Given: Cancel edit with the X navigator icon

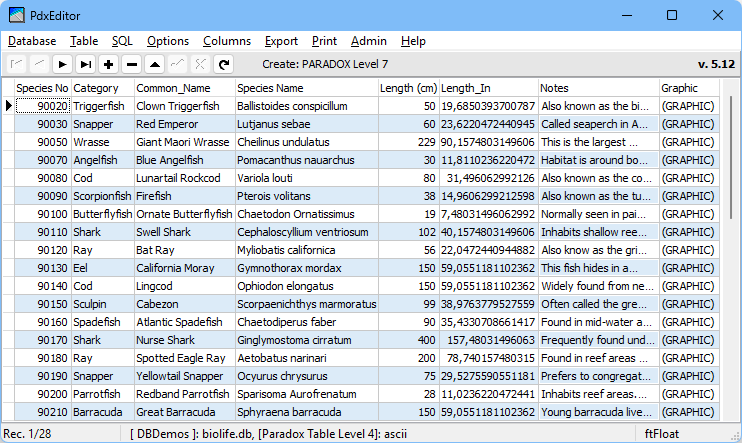Looking at the screenshot, I should [x=201, y=64].
